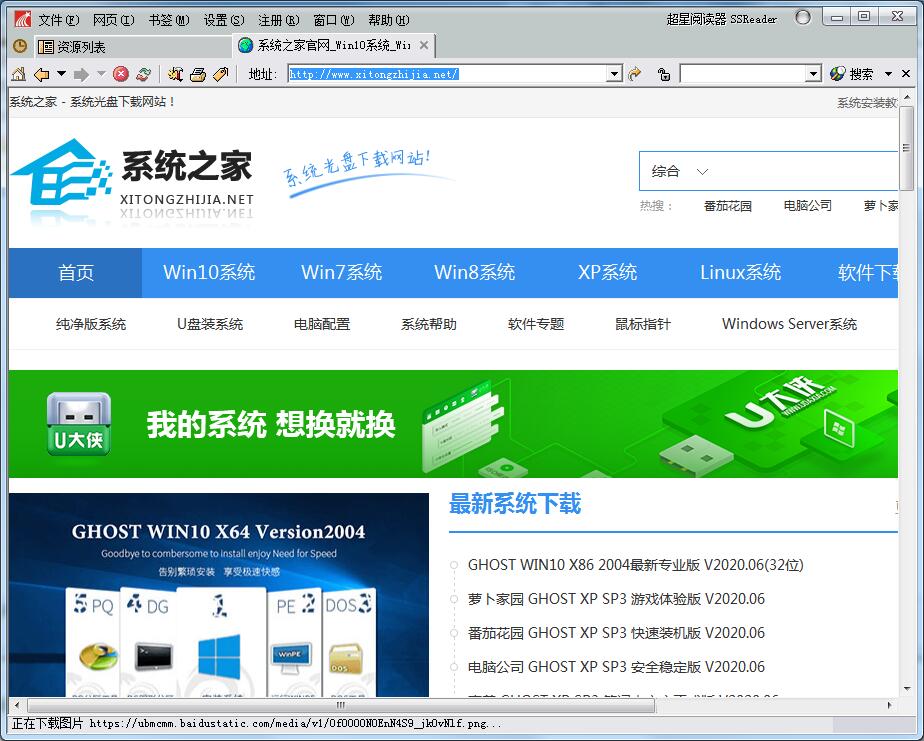Open the XP系统 navigation link
The image size is (924, 741).
click(608, 272)
